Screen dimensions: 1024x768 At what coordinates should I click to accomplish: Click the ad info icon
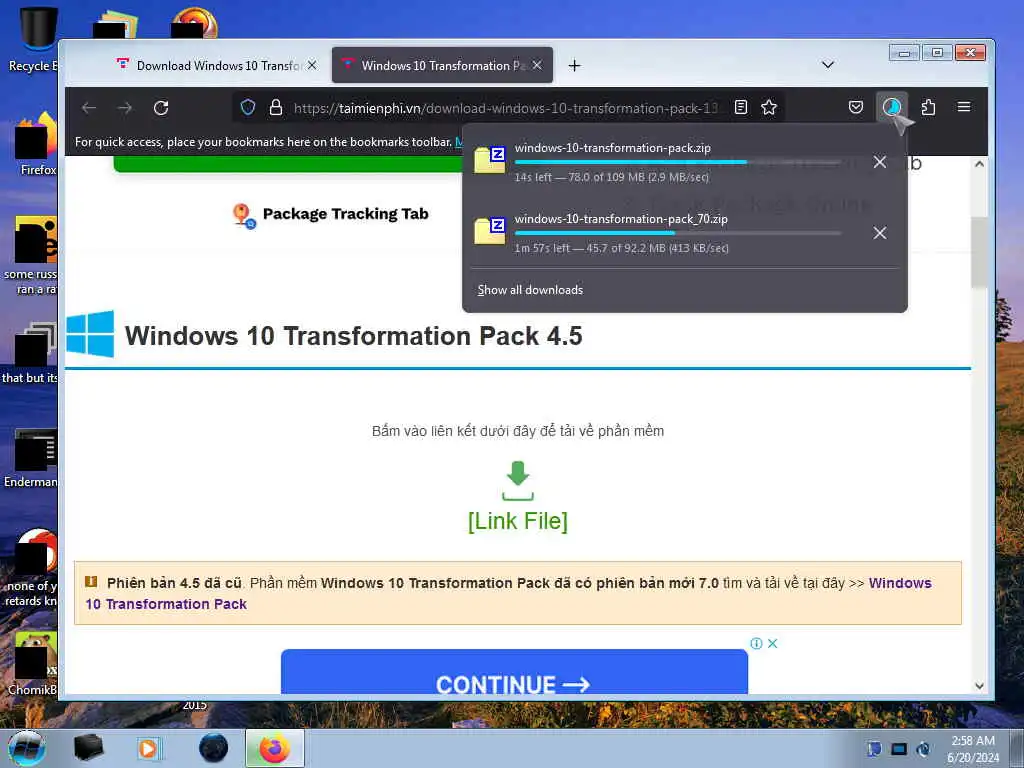[x=756, y=643]
